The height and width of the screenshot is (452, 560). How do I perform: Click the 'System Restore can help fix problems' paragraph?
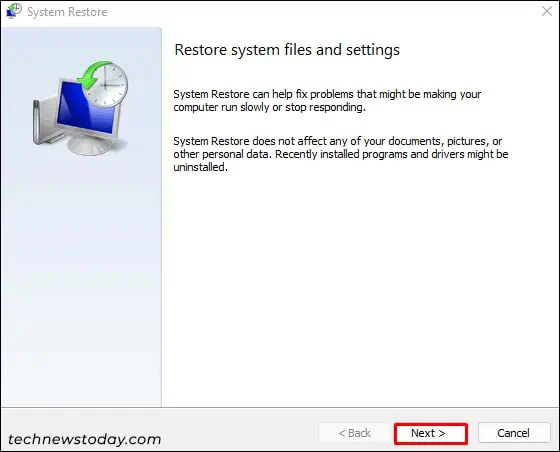[327, 101]
